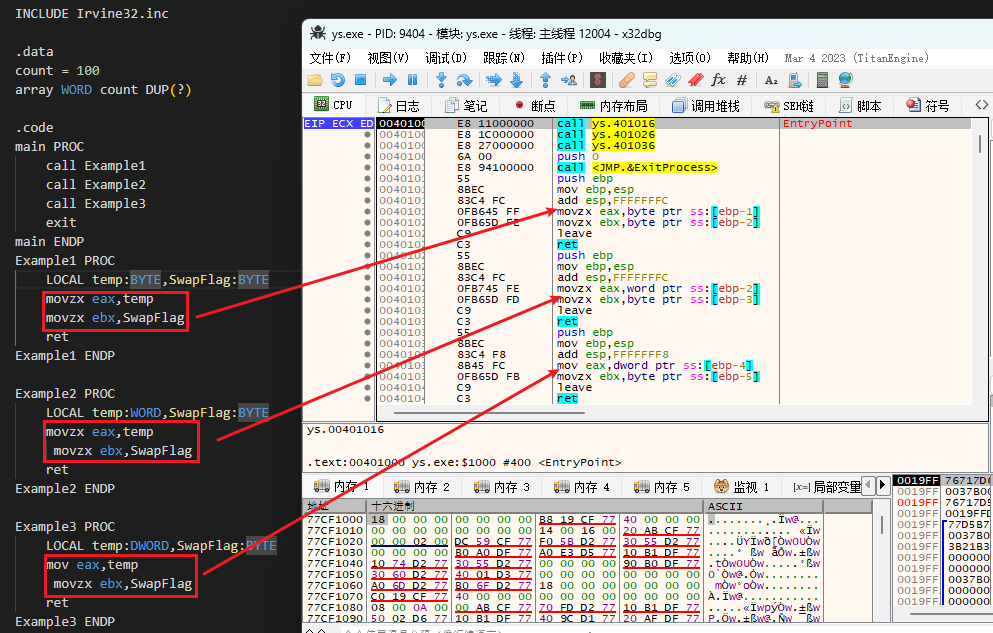The image size is (993, 633).
Task: Select the push 0 disassembly line
Action: (x=578, y=156)
